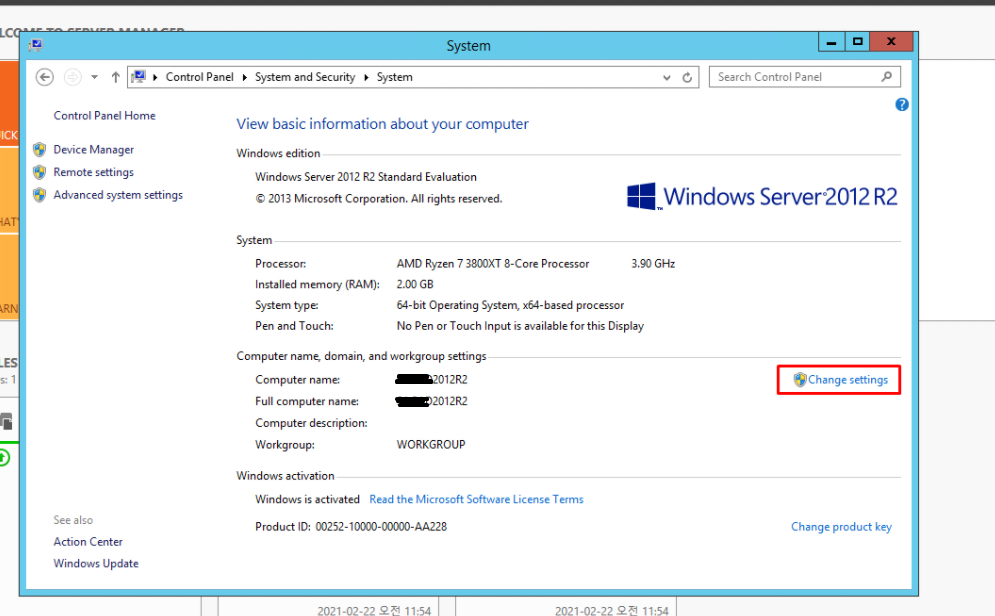Image resolution: width=995 pixels, height=616 pixels.
Task: Select the 64-bit Operating System value
Action: point(510,305)
